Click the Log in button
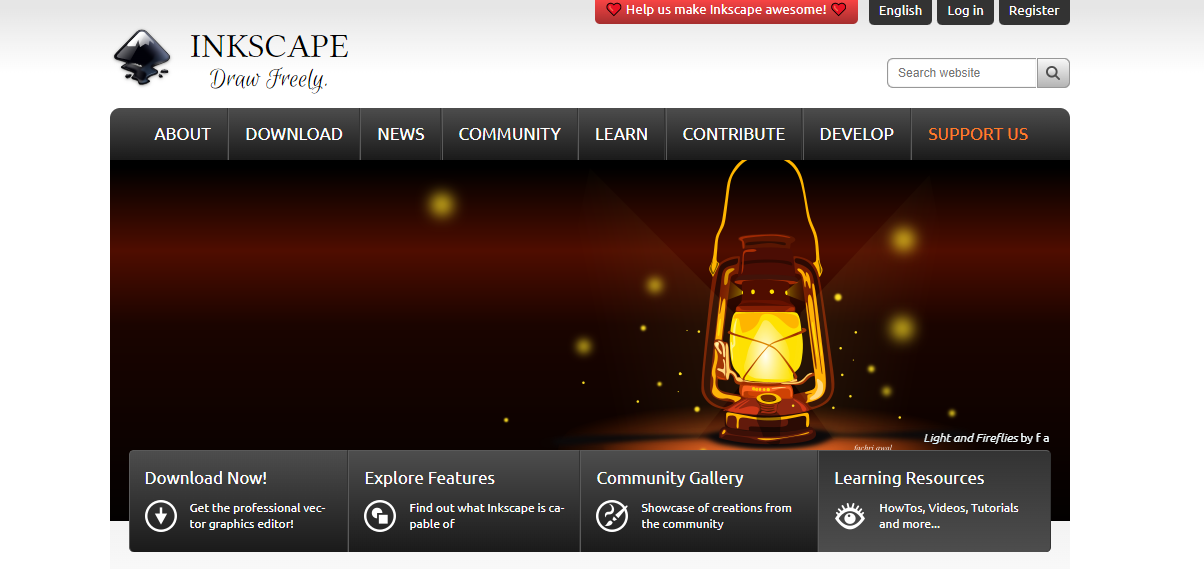This screenshot has width=1204, height=569. tap(965, 11)
